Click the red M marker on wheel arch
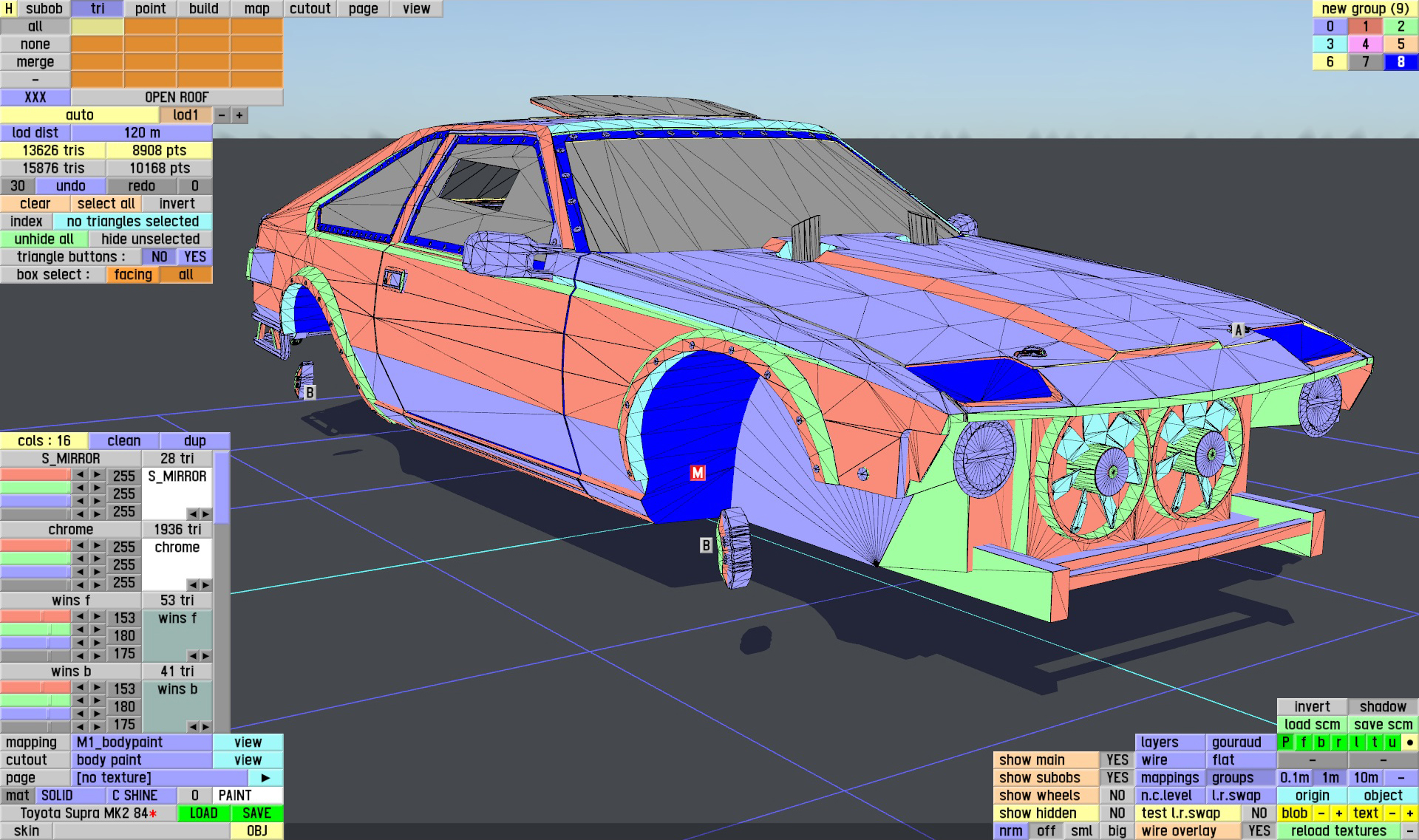This screenshot has height=840, width=1419. 697,473
